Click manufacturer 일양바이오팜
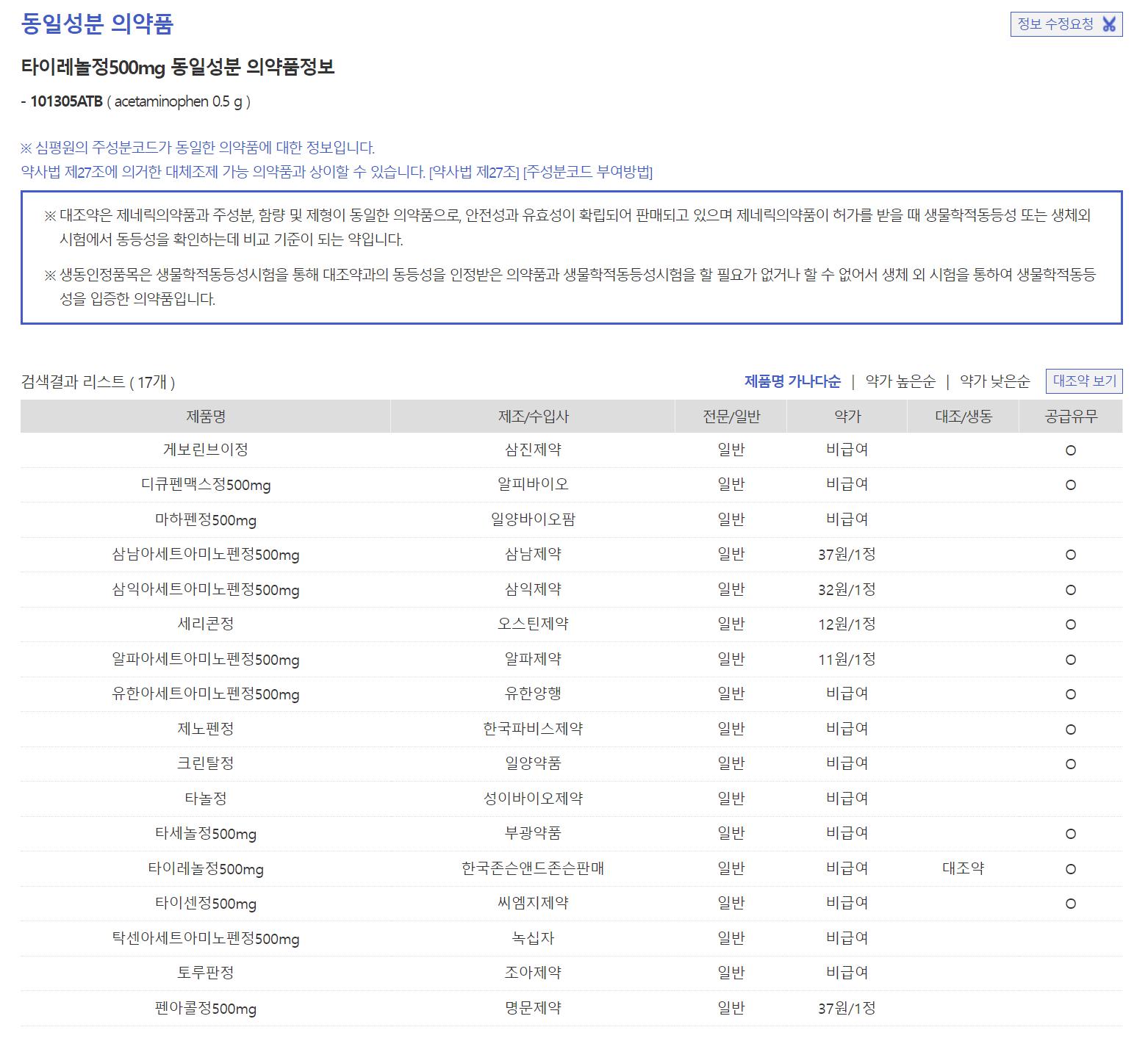Image resolution: width=1148 pixels, height=1041 pixels. 533,519
